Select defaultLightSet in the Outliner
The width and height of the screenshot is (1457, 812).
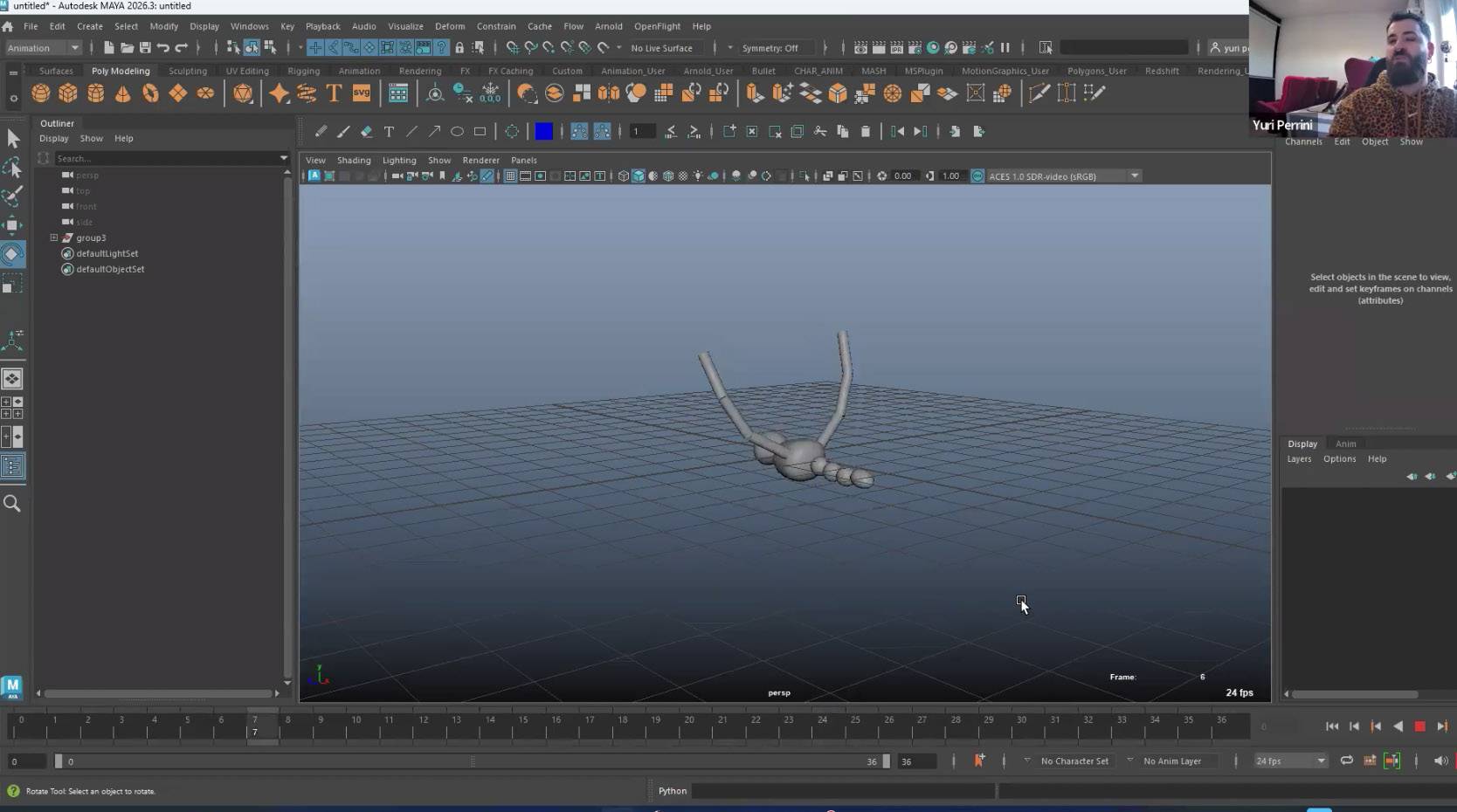pos(107,253)
